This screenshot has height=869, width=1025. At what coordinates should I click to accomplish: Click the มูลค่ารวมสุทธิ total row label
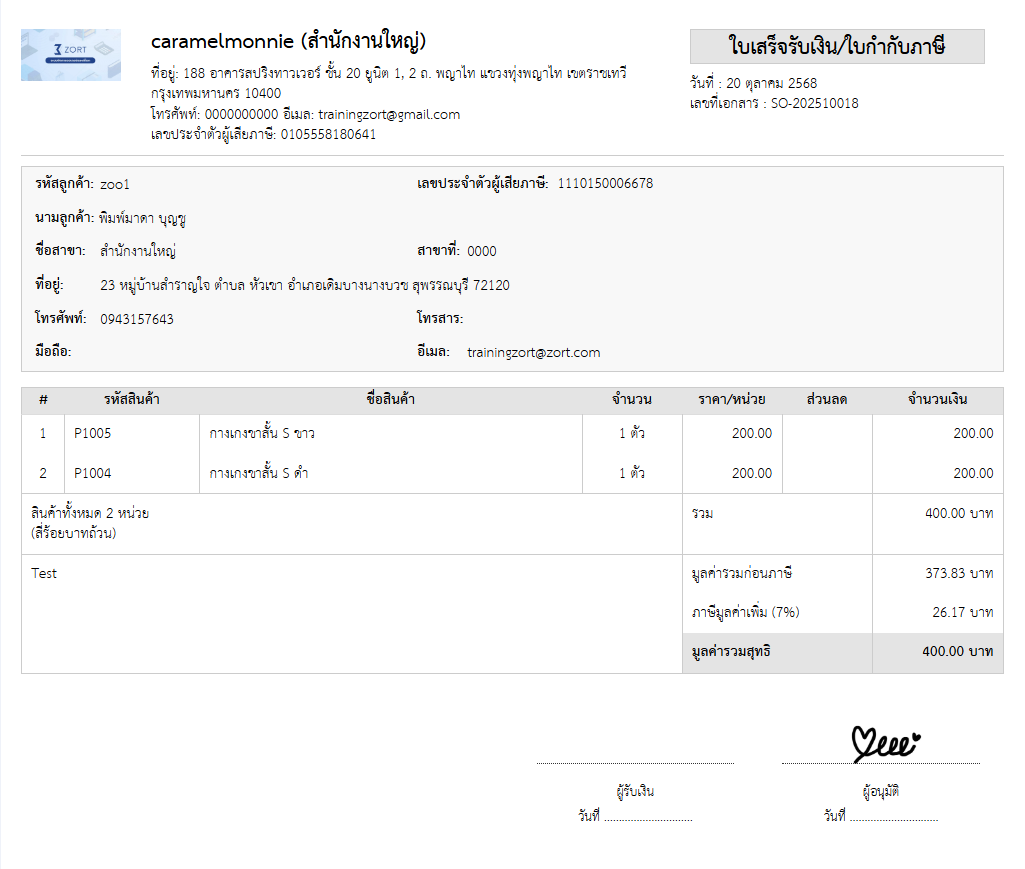[x=731, y=652]
